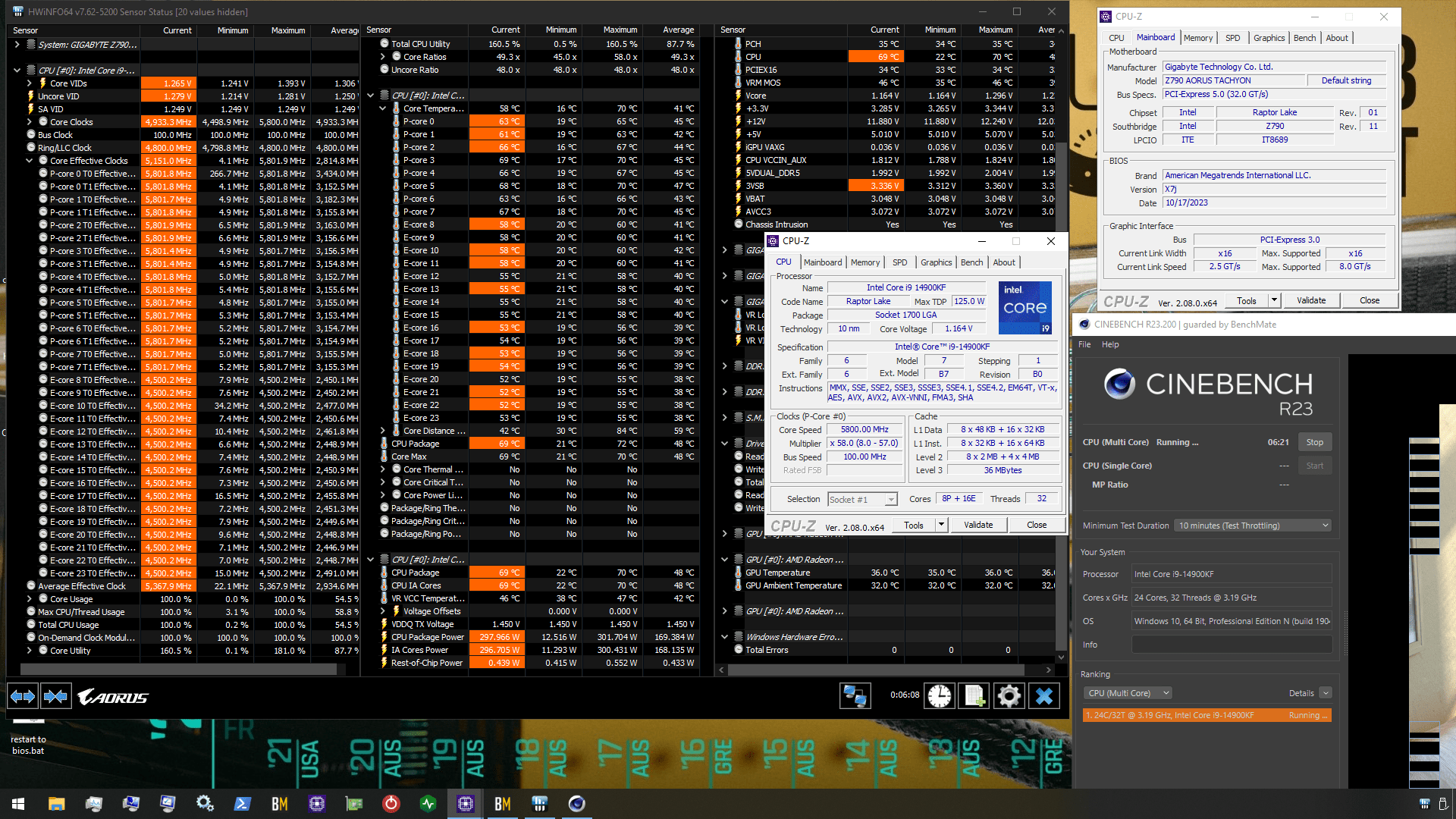The width and height of the screenshot is (1456, 819).
Task: Open the Minimum Test Duration dropdown
Action: pyautogui.click(x=1253, y=526)
